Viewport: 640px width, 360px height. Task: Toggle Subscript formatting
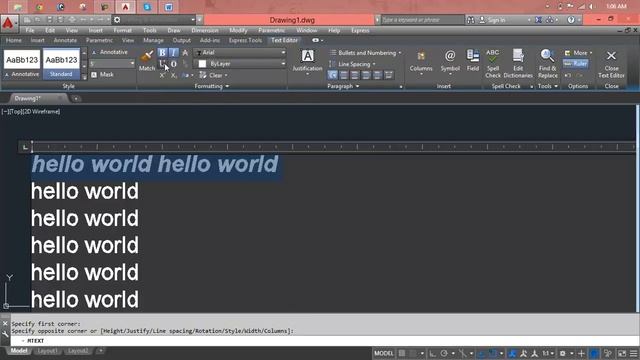point(173,75)
